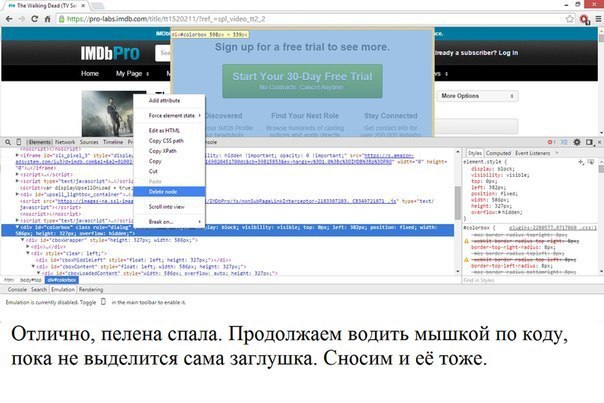The width and height of the screenshot is (604, 403).
Task: Collapse the cboxContent div node
Action: click(33, 266)
